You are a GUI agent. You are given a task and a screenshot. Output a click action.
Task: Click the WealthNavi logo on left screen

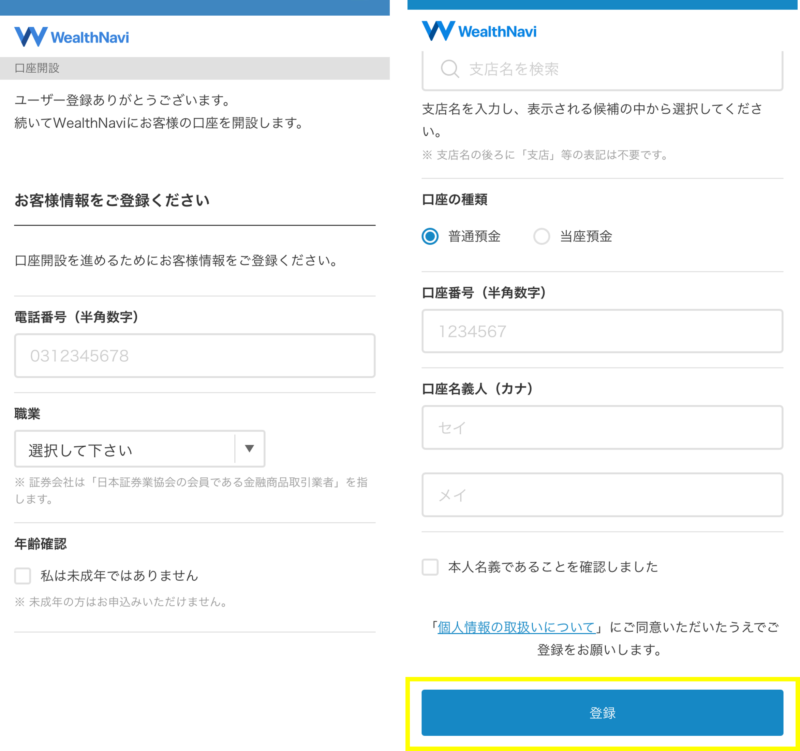[x=71, y=37]
